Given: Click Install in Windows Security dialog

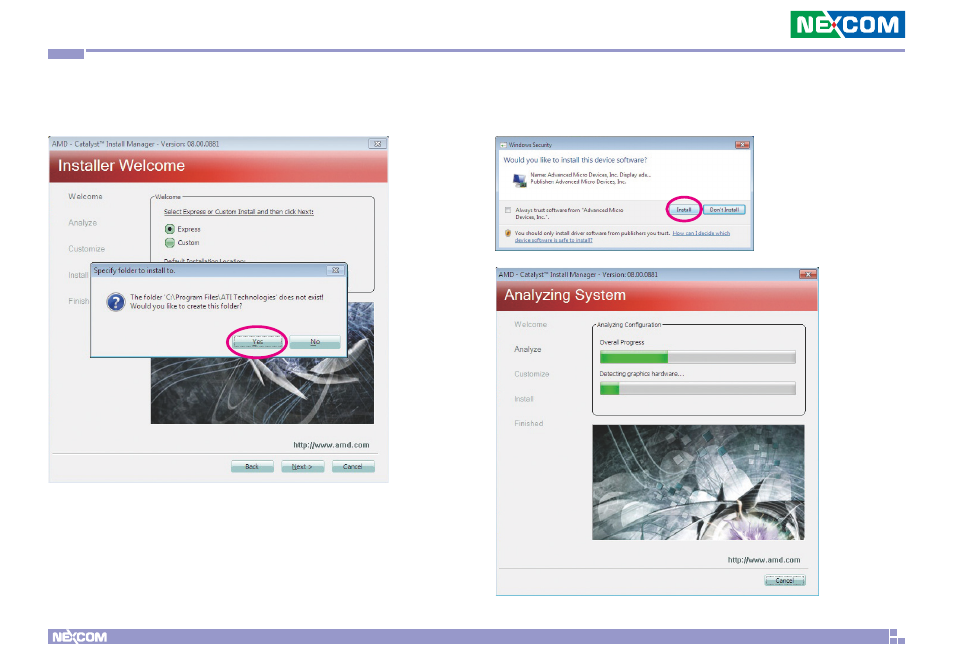Looking at the screenshot, I should pyautogui.click(x=684, y=210).
